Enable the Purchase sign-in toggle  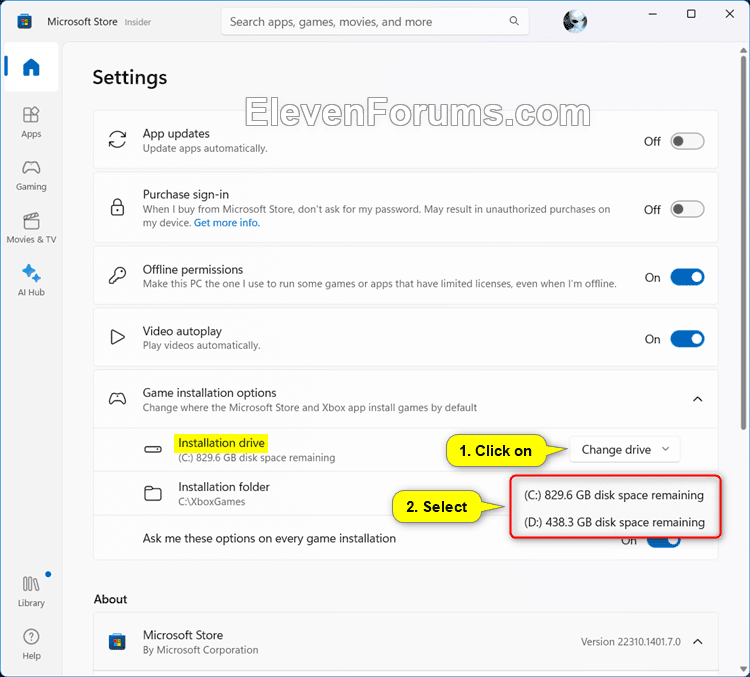tap(687, 209)
